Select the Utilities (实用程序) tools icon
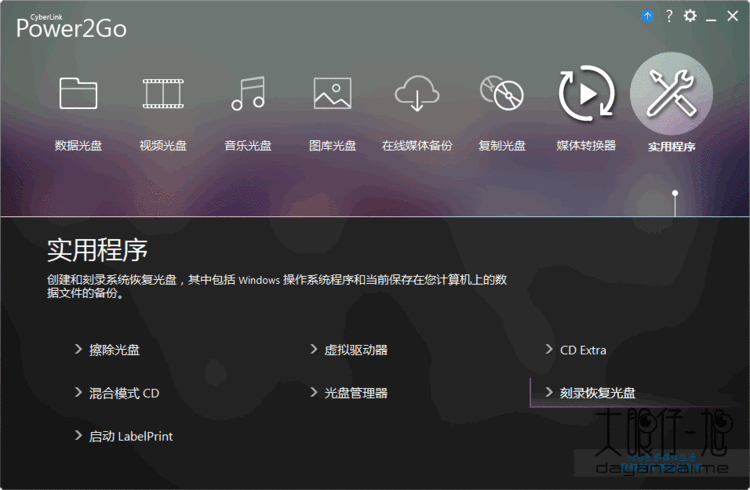 pos(672,93)
